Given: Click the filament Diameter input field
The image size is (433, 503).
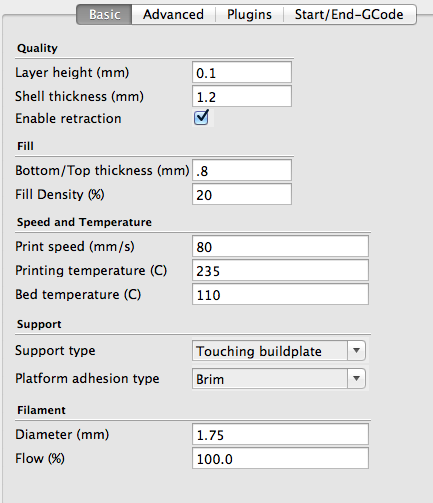Looking at the screenshot, I should tap(280, 434).
